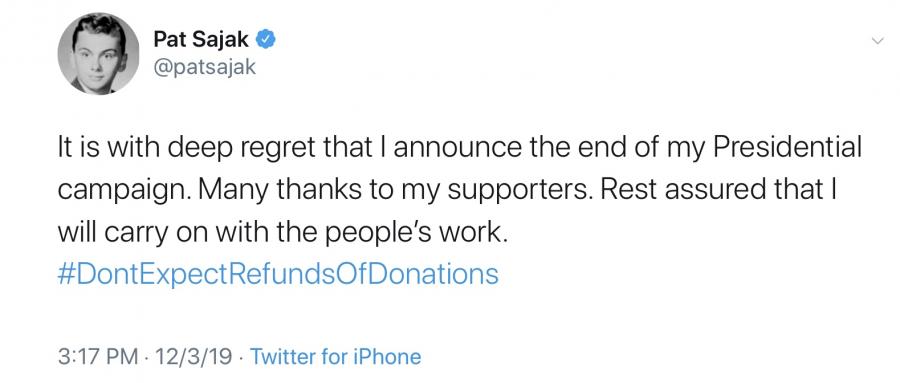The height and width of the screenshot is (383, 900).
Task: Open the @patsajak handle link
Action: click(204, 68)
